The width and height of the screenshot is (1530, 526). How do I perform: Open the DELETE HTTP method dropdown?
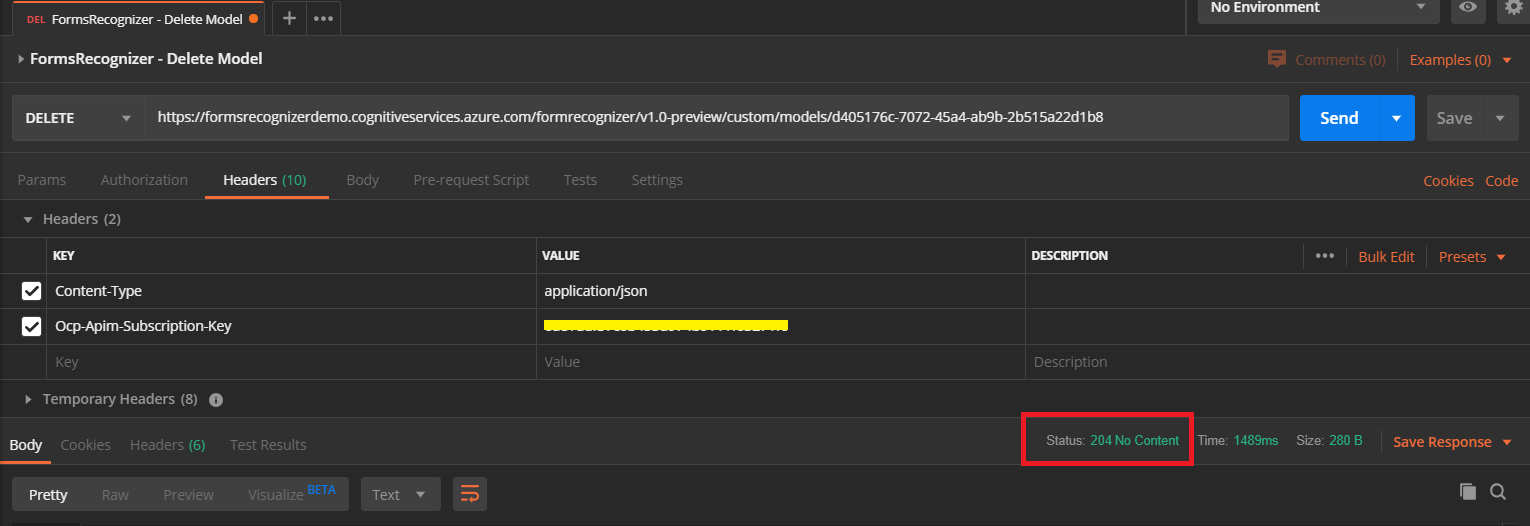[x=78, y=118]
